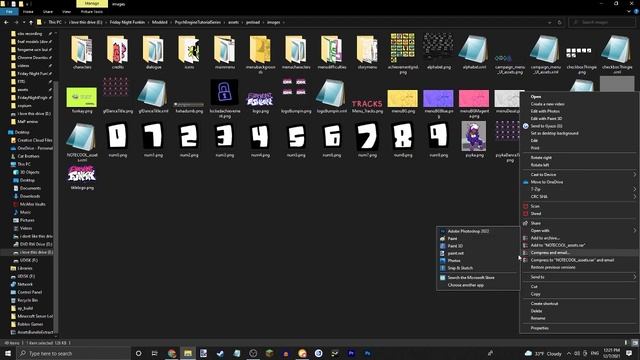Select the logo.png file
This screenshot has height=360, width=640.
point(260,101)
